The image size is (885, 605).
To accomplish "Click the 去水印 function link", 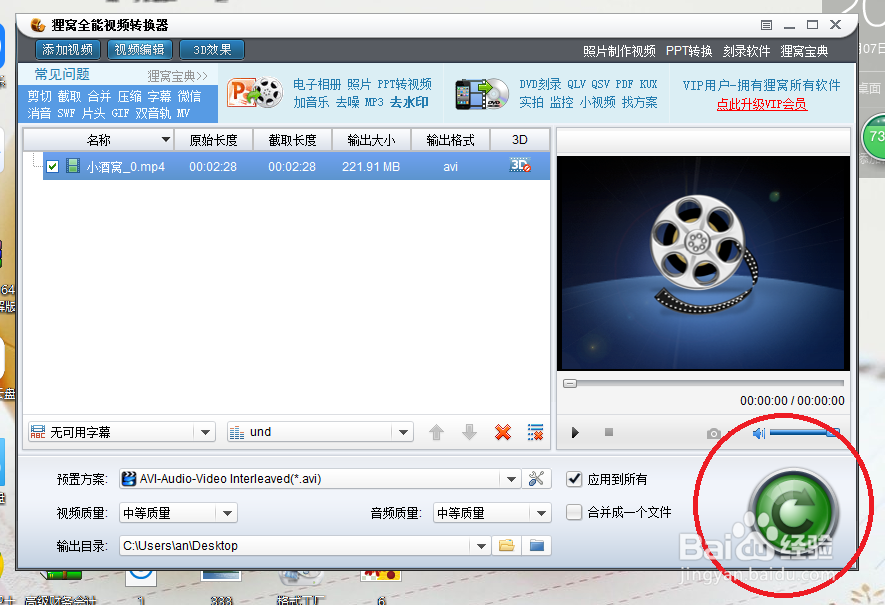I will click(x=408, y=101).
